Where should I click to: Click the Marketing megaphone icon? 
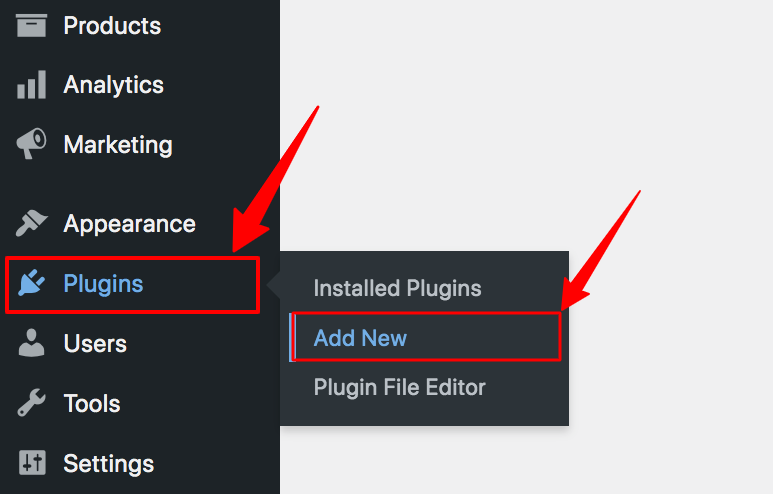[31, 144]
